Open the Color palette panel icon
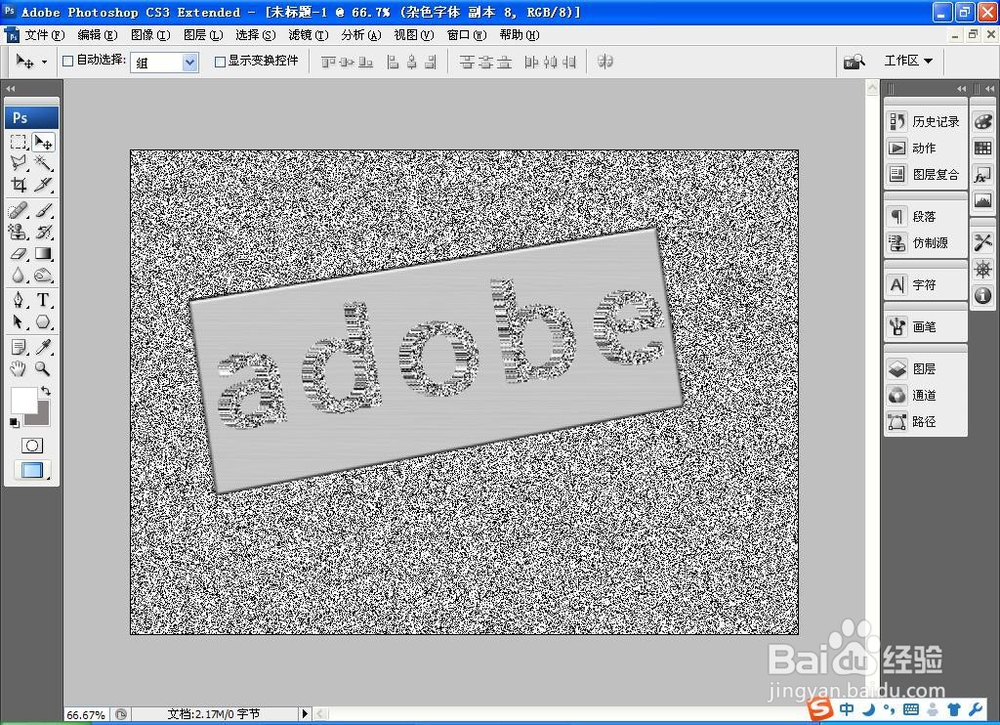 point(983,121)
